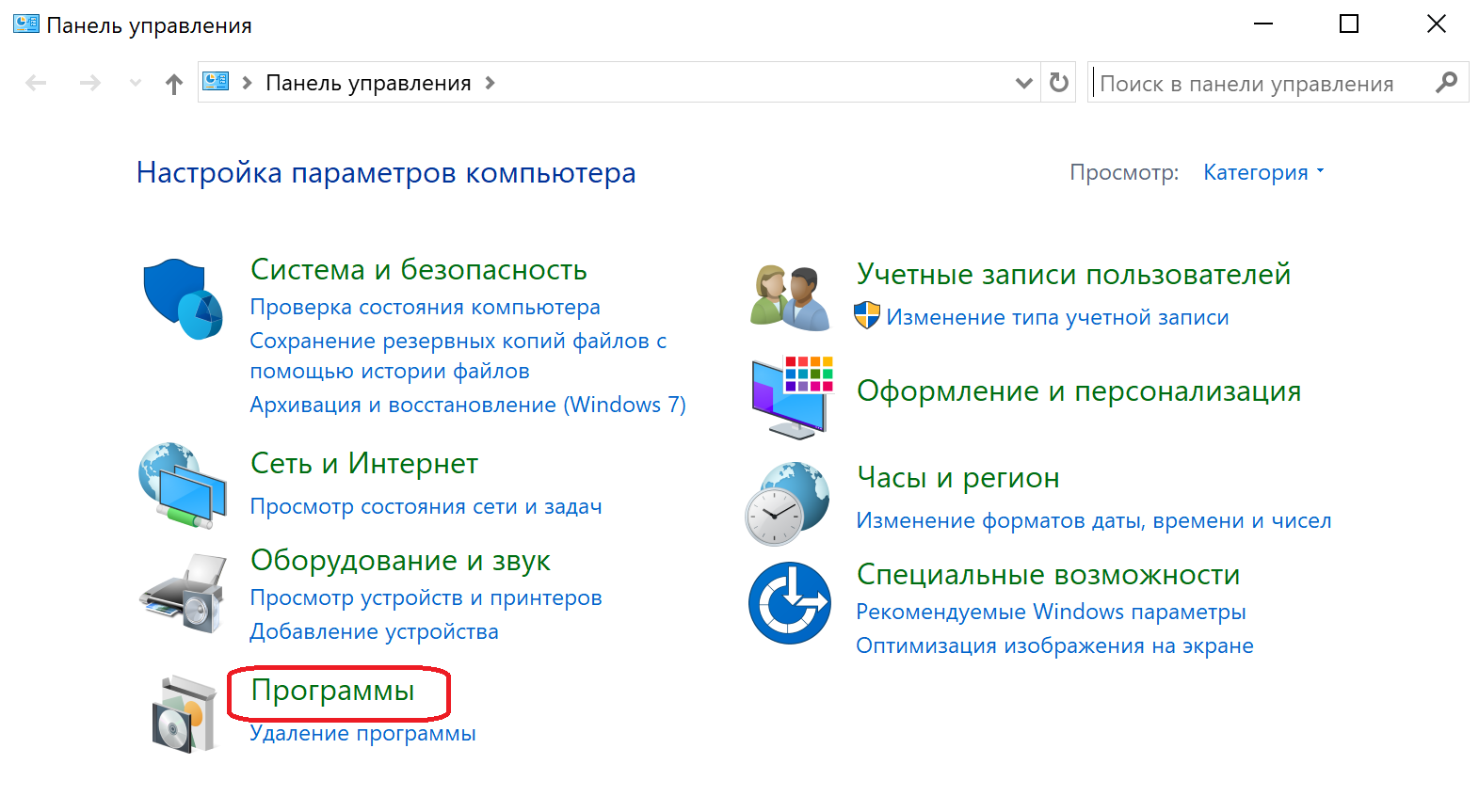Open Оформление и персонализация category
1479x812 pixels.
coord(1079,390)
